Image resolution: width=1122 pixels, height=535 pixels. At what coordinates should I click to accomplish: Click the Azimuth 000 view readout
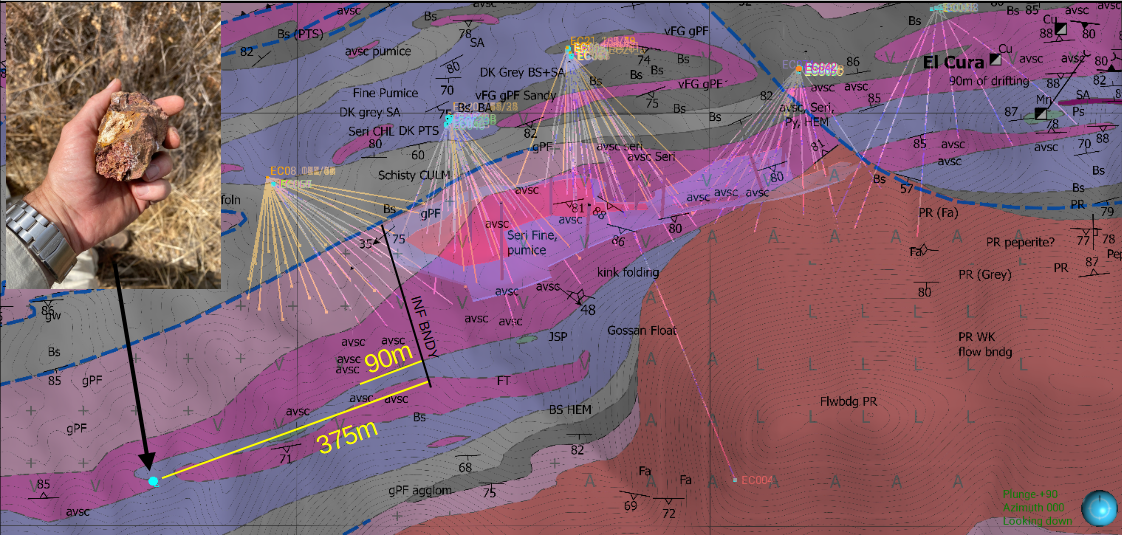(1031, 508)
